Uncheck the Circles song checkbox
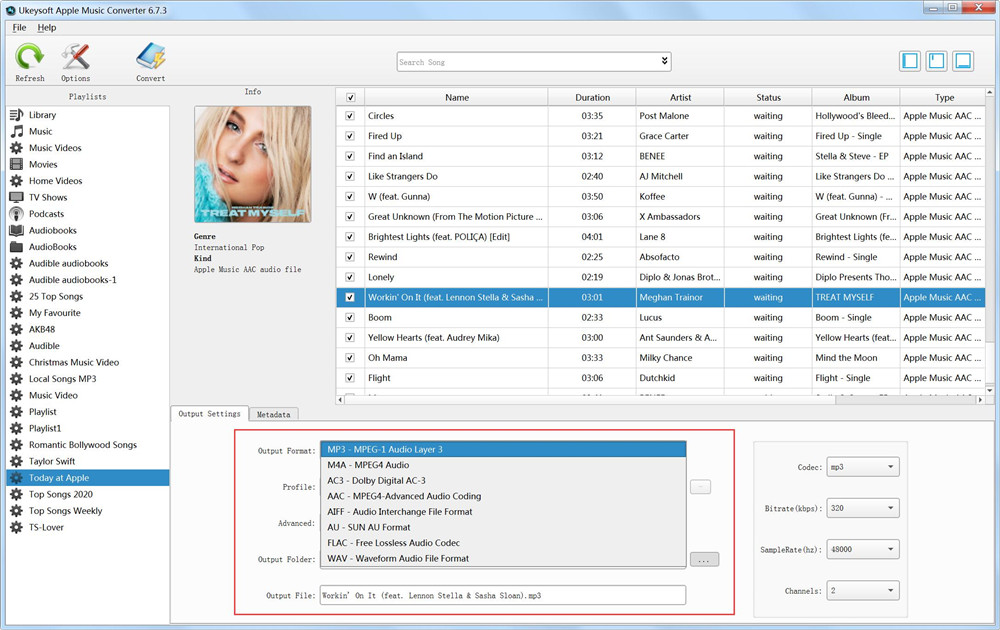Image resolution: width=1000 pixels, height=630 pixels. click(x=349, y=116)
